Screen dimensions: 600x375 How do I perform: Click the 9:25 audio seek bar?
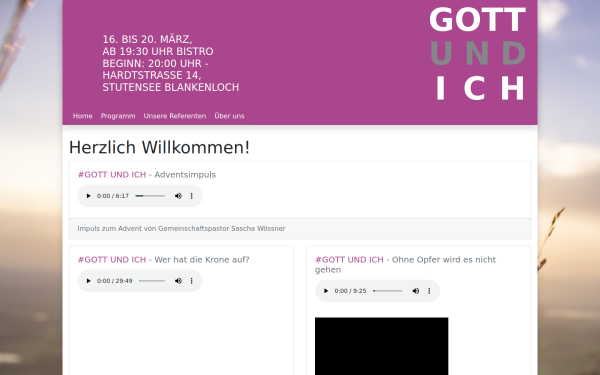388,291
